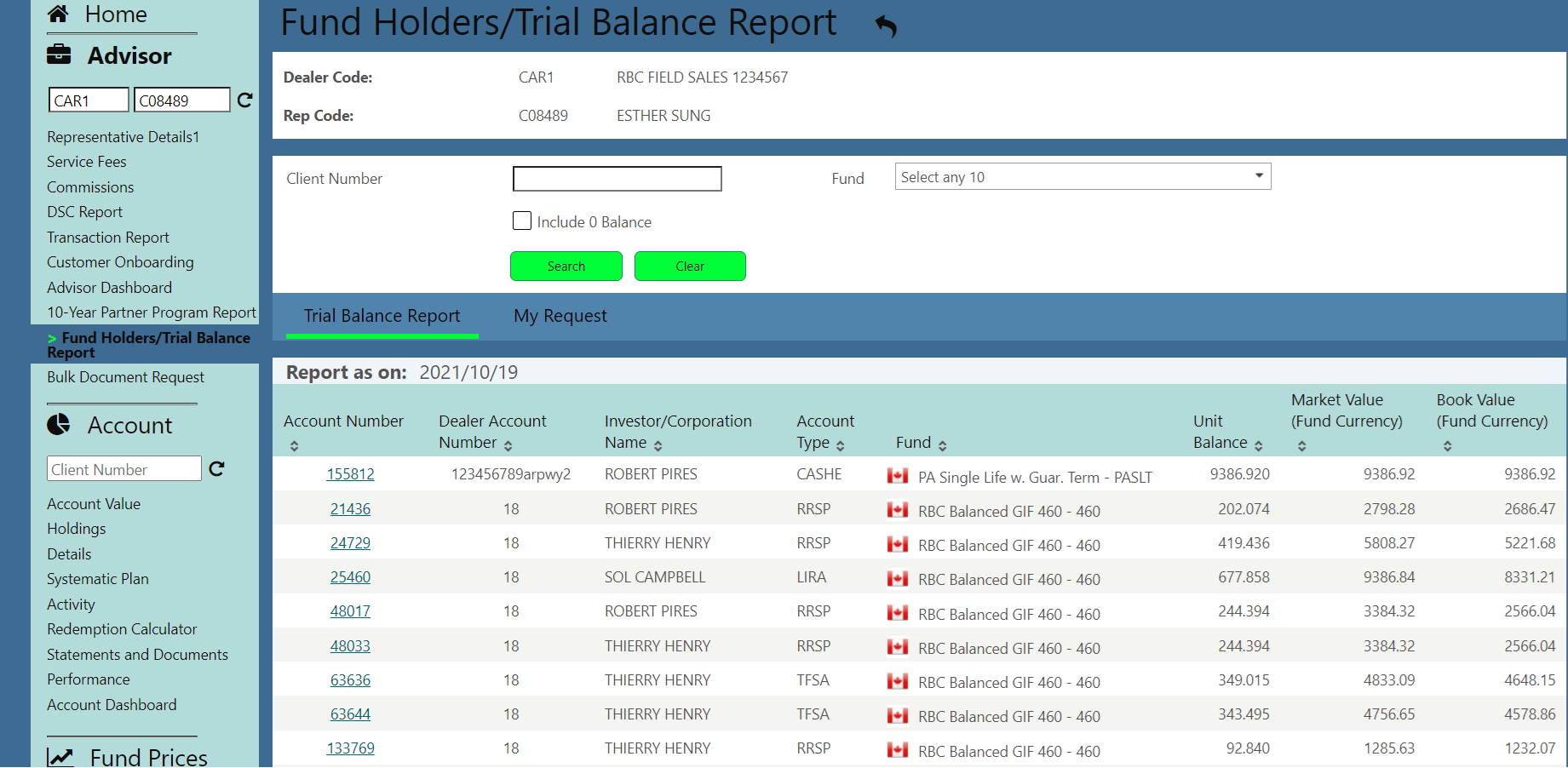The image size is (1568, 768).
Task: Sort by Market Value column
Action: 1301,446
